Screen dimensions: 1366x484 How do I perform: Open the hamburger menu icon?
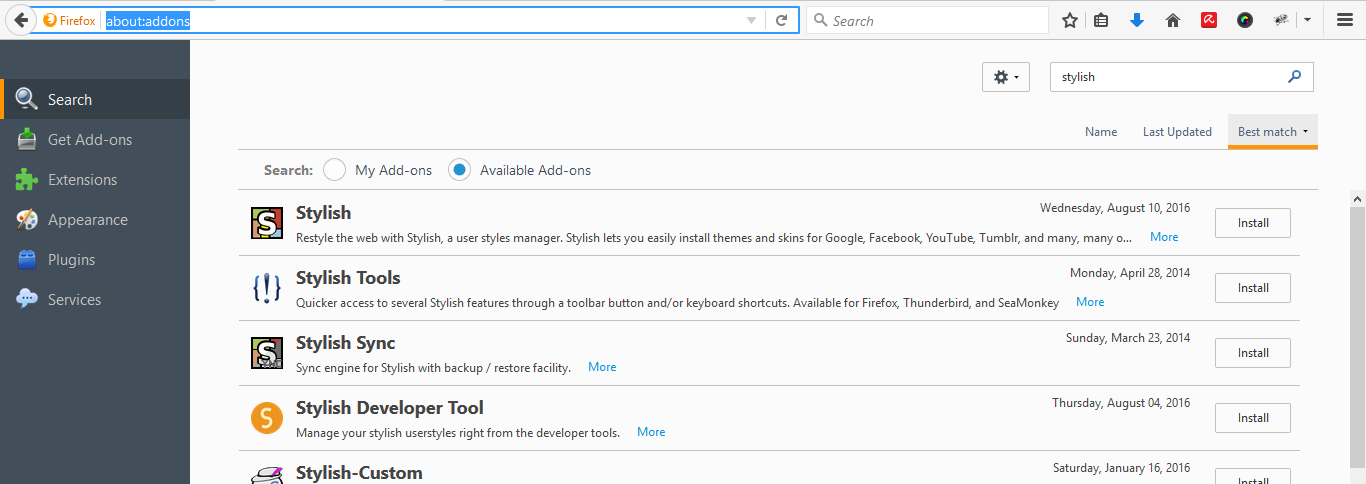pos(1345,20)
